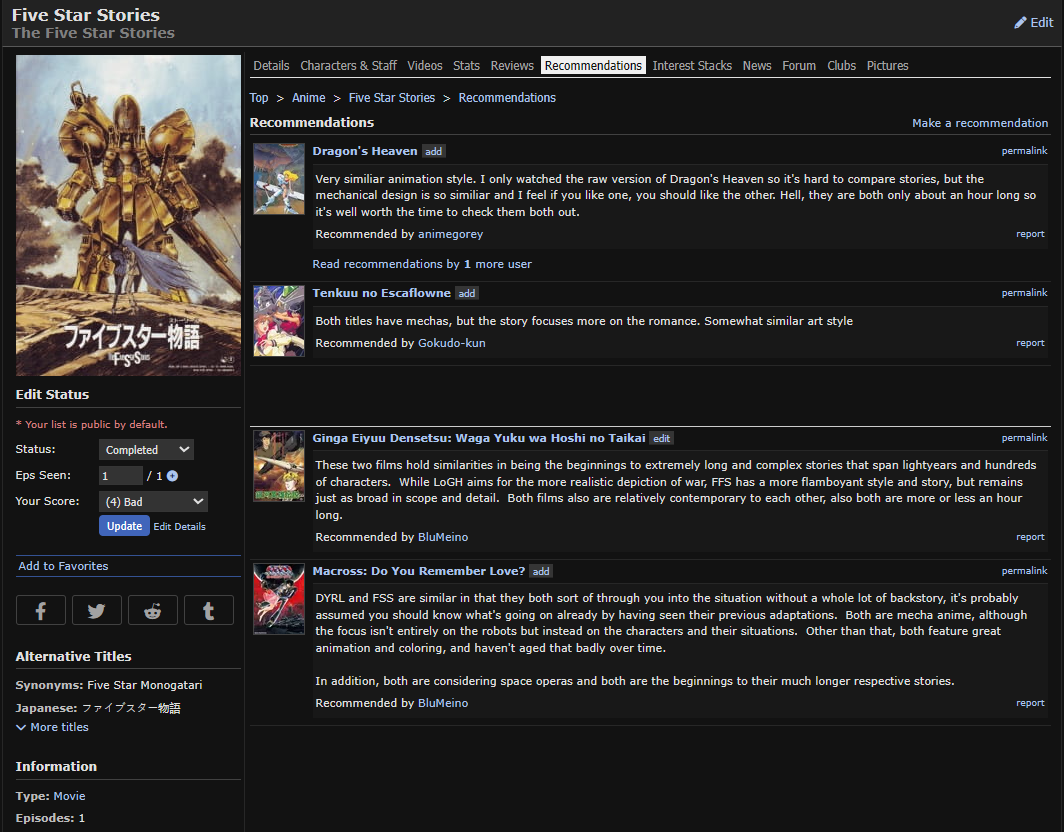Click permalink for Dragon's Heaven recommendation
Image resolution: width=1064 pixels, height=832 pixels.
click(x=1024, y=151)
